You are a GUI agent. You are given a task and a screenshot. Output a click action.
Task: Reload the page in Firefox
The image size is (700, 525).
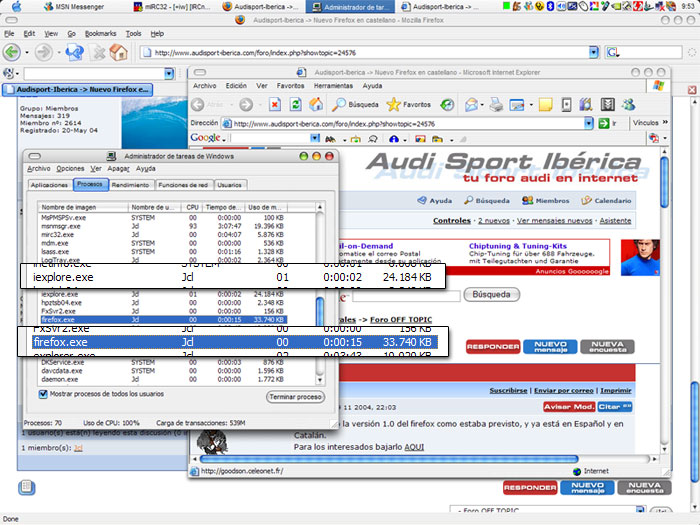75,52
